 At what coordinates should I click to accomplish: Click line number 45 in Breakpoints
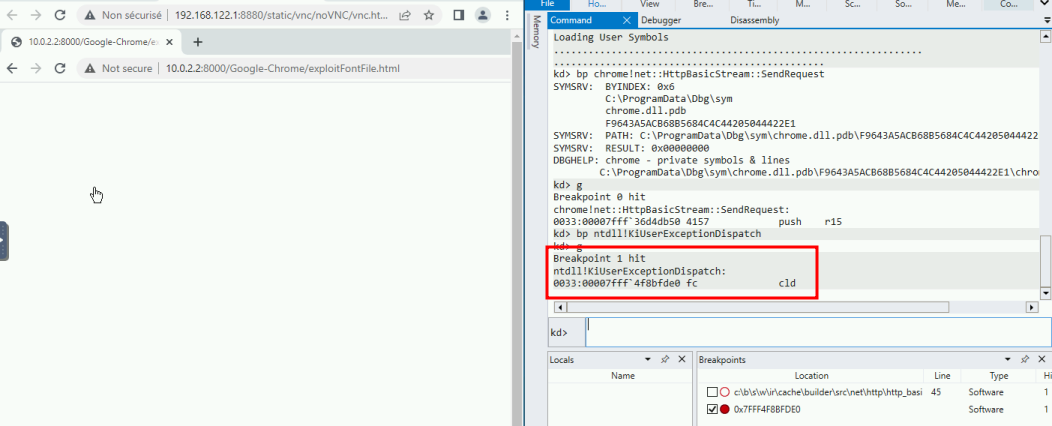pyautogui.click(x=936, y=392)
